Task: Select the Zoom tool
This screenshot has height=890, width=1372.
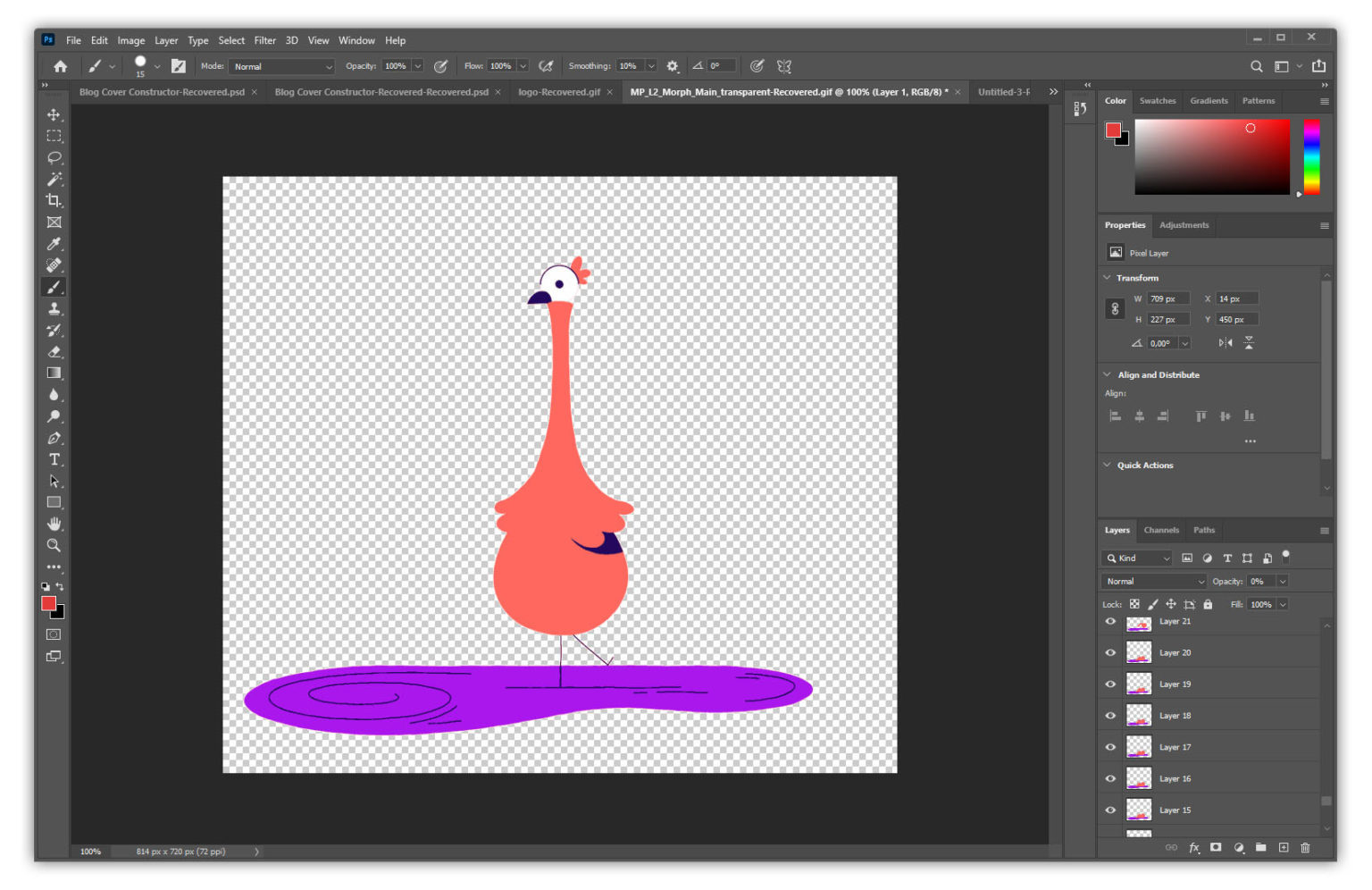Action: tap(54, 545)
